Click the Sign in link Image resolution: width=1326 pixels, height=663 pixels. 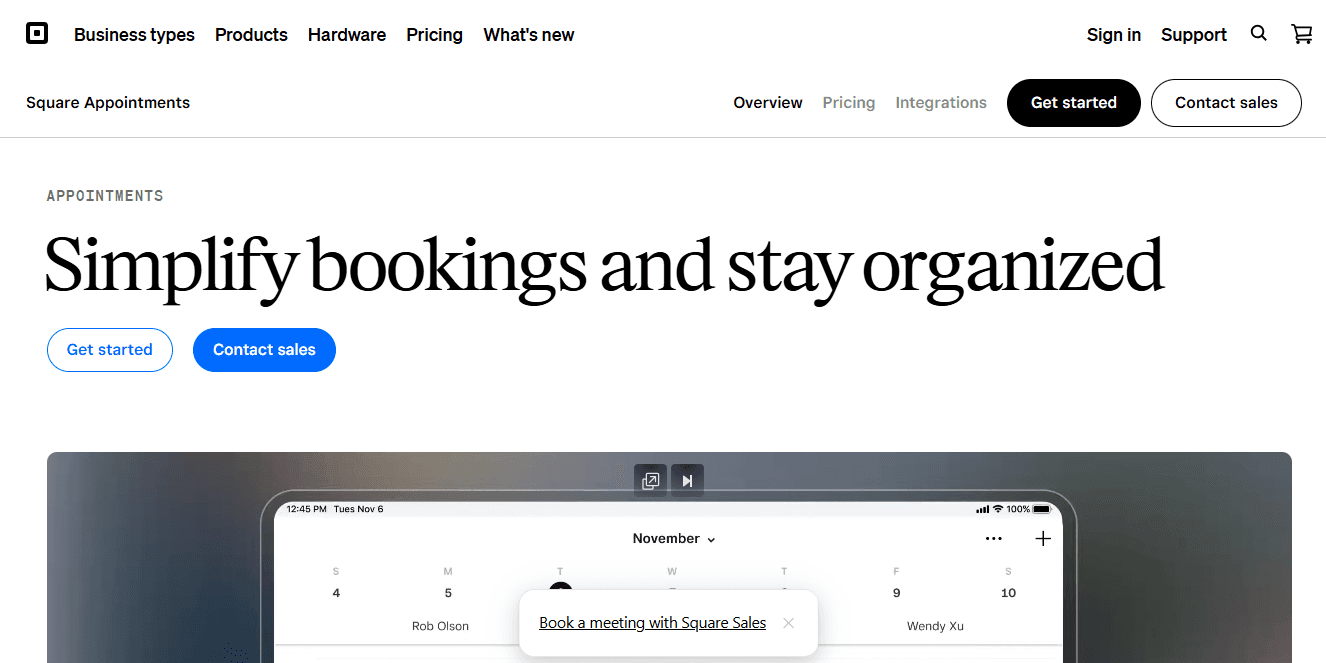(1114, 35)
